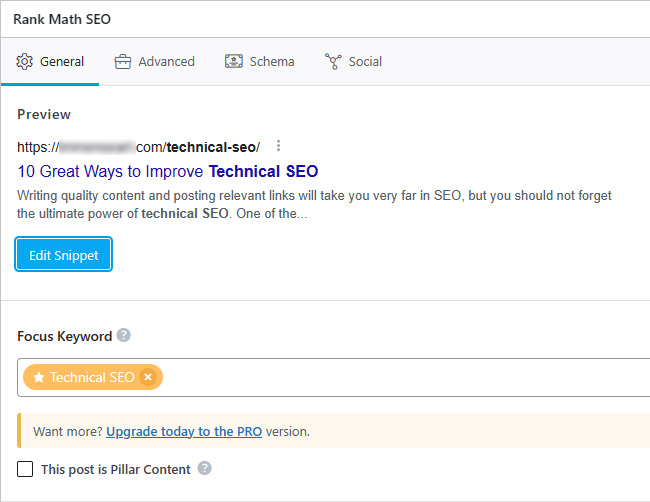Check This post is Pillar Content

[x=25, y=469]
